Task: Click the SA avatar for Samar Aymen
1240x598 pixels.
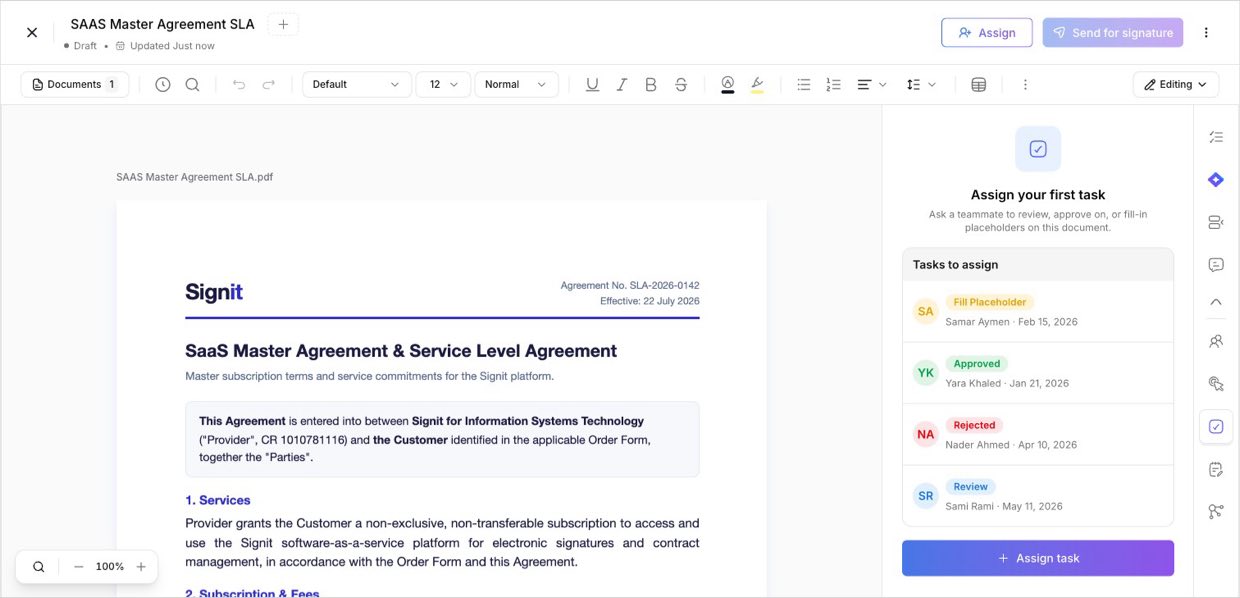Action: tap(926, 312)
